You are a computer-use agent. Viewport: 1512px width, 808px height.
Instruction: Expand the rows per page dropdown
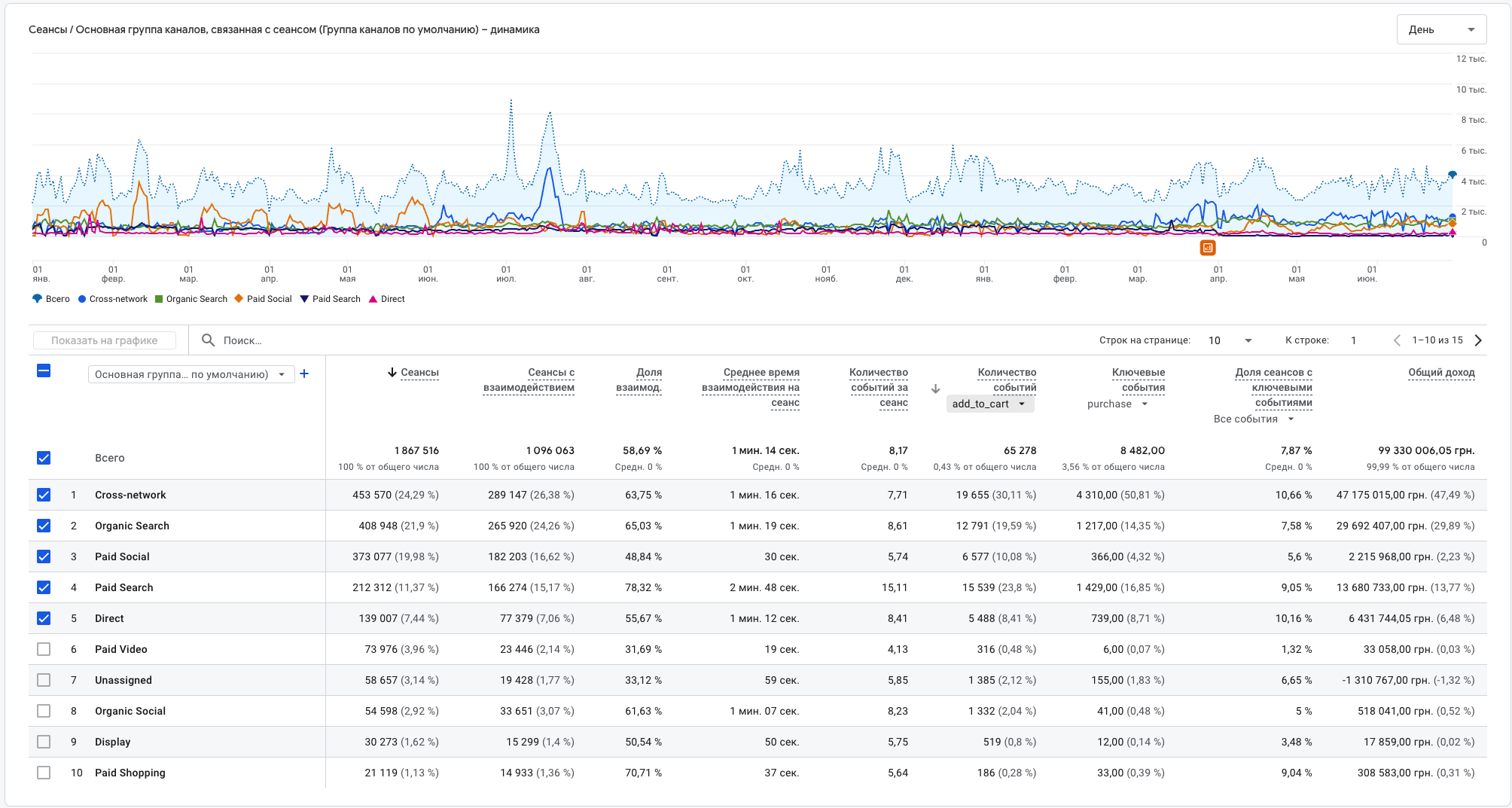(1230, 340)
